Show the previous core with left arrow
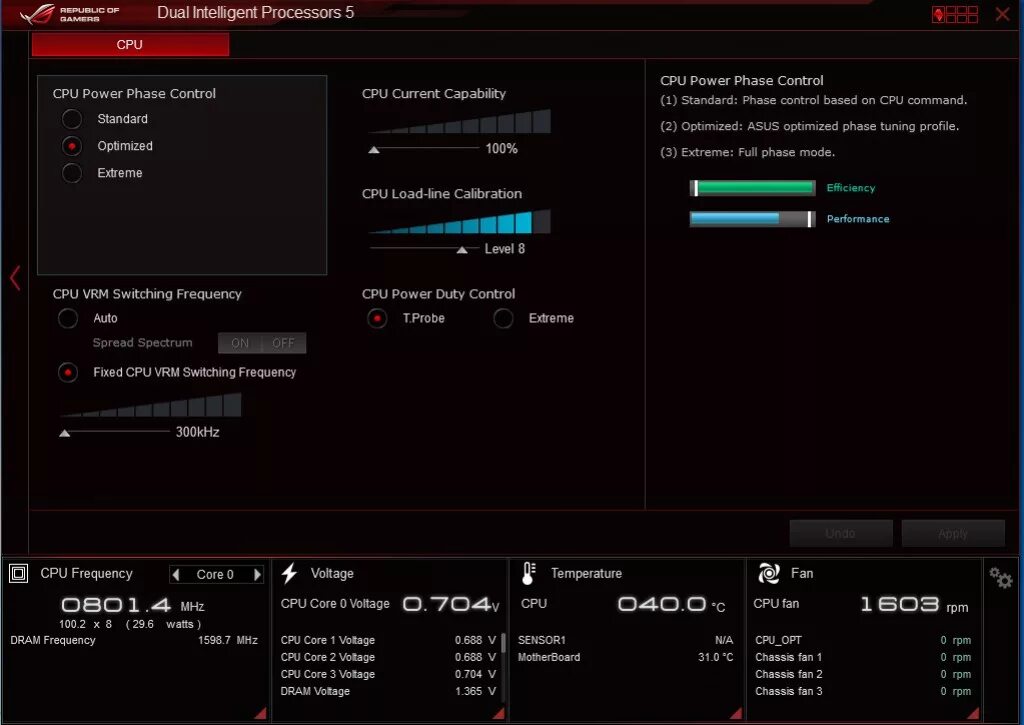1024x725 pixels. coord(176,574)
